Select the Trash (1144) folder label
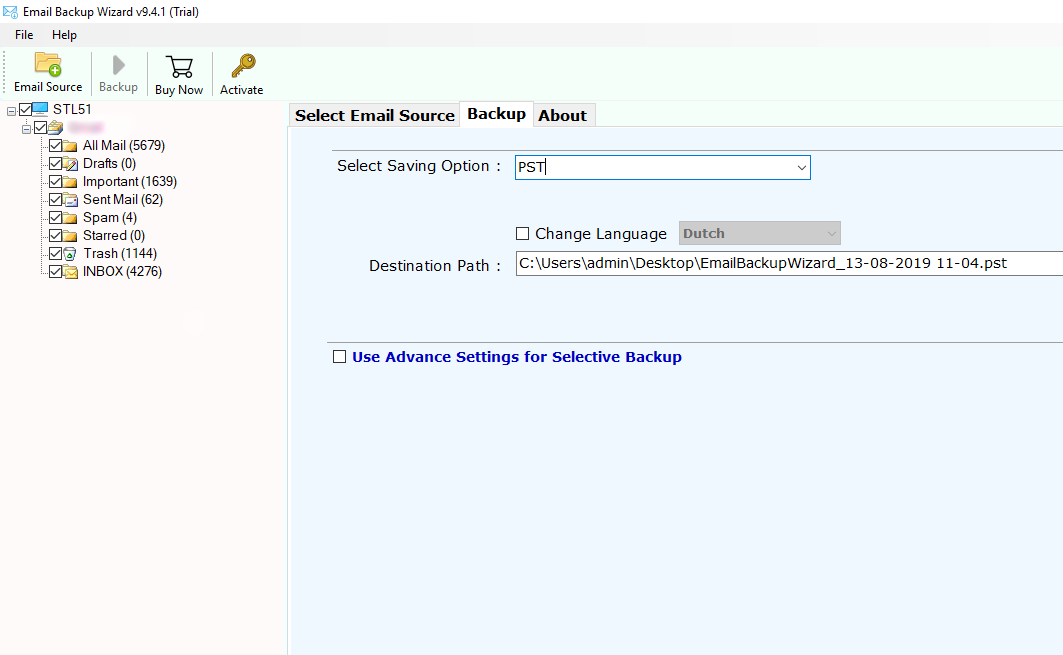The image size is (1063, 655). click(120, 253)
